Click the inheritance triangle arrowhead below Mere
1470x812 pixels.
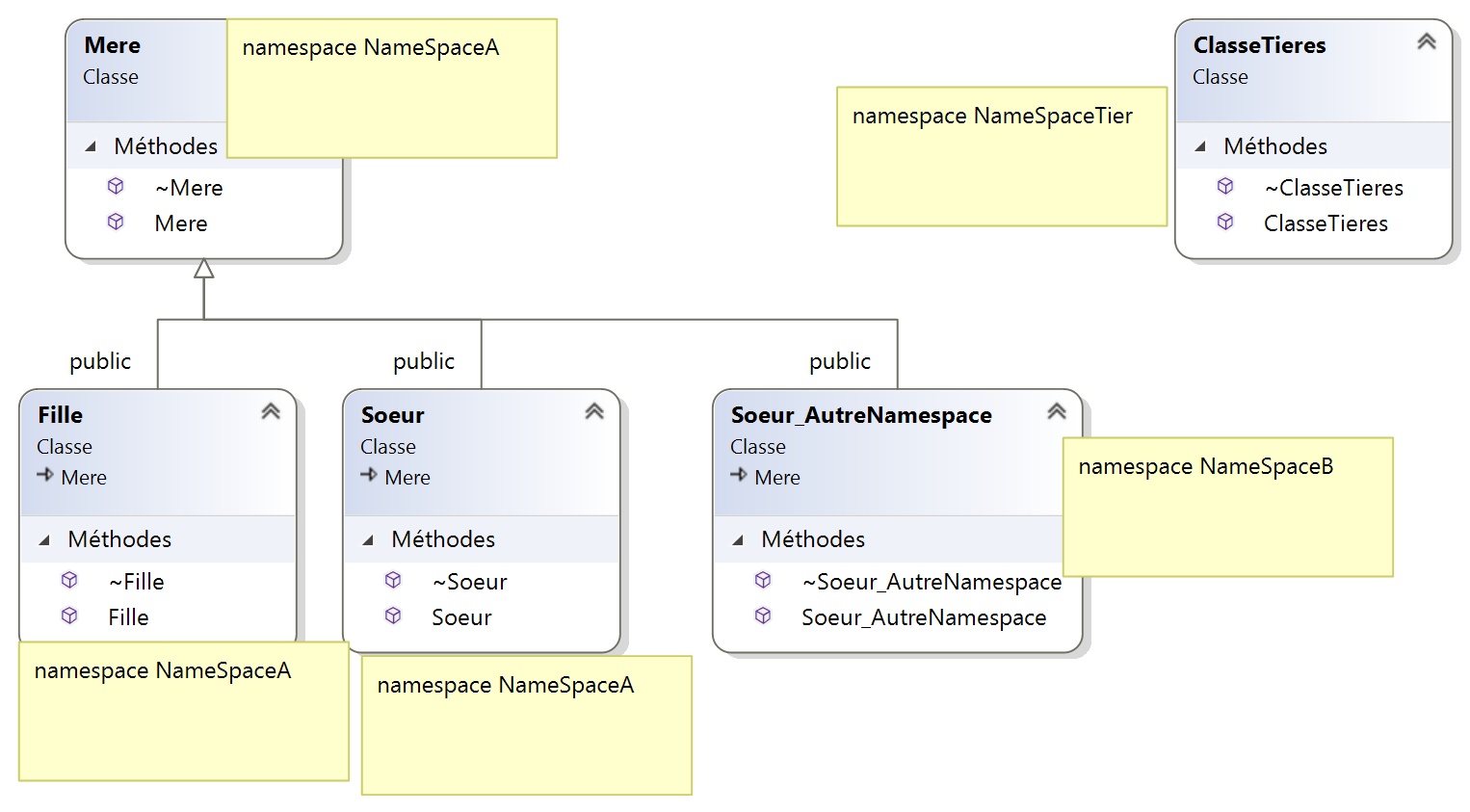[203, 269]
